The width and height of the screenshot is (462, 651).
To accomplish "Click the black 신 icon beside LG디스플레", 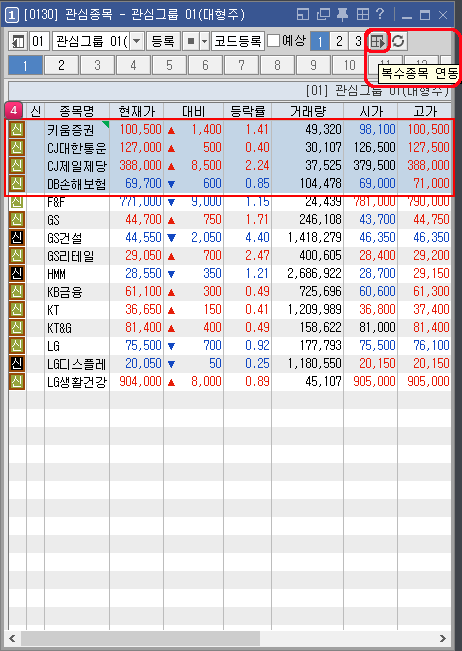I will coord(17,363).
